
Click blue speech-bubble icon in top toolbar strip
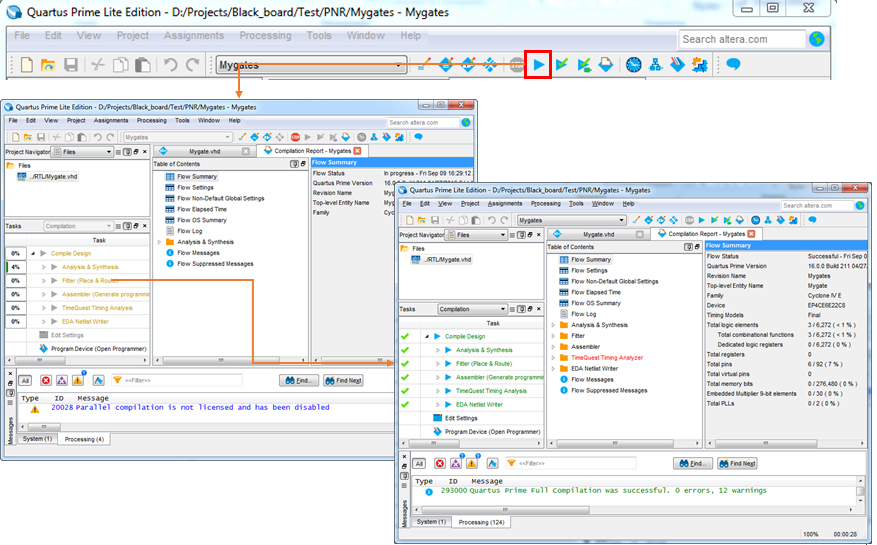point(733,65)
